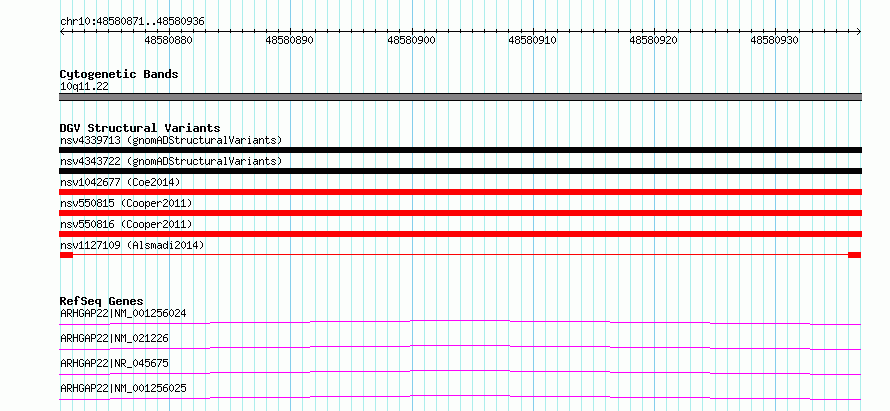Select the magenta line of ARHGAP22|NR_045675

[x=460, y=372]
